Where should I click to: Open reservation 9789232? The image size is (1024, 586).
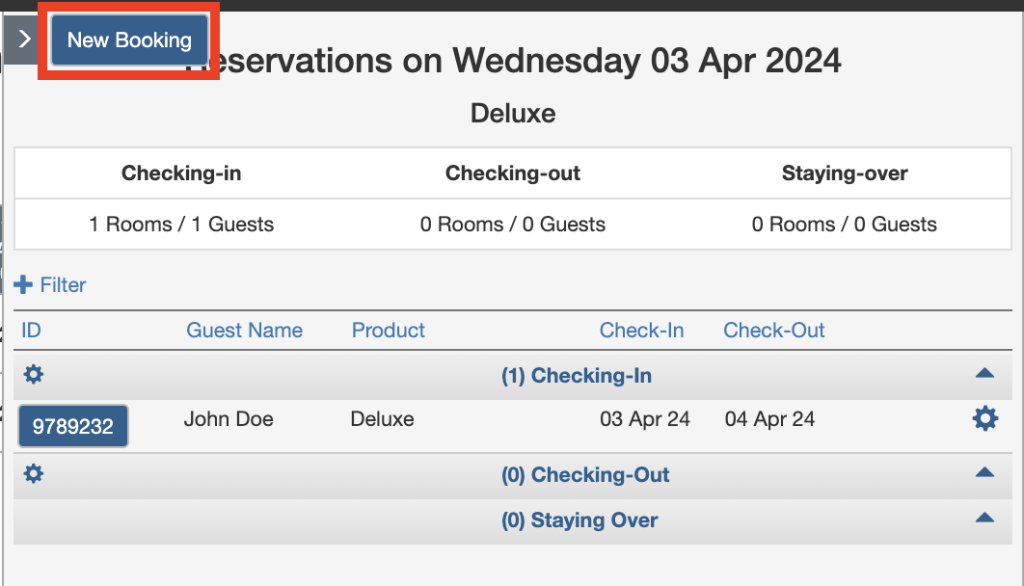[x=72, y=425]
